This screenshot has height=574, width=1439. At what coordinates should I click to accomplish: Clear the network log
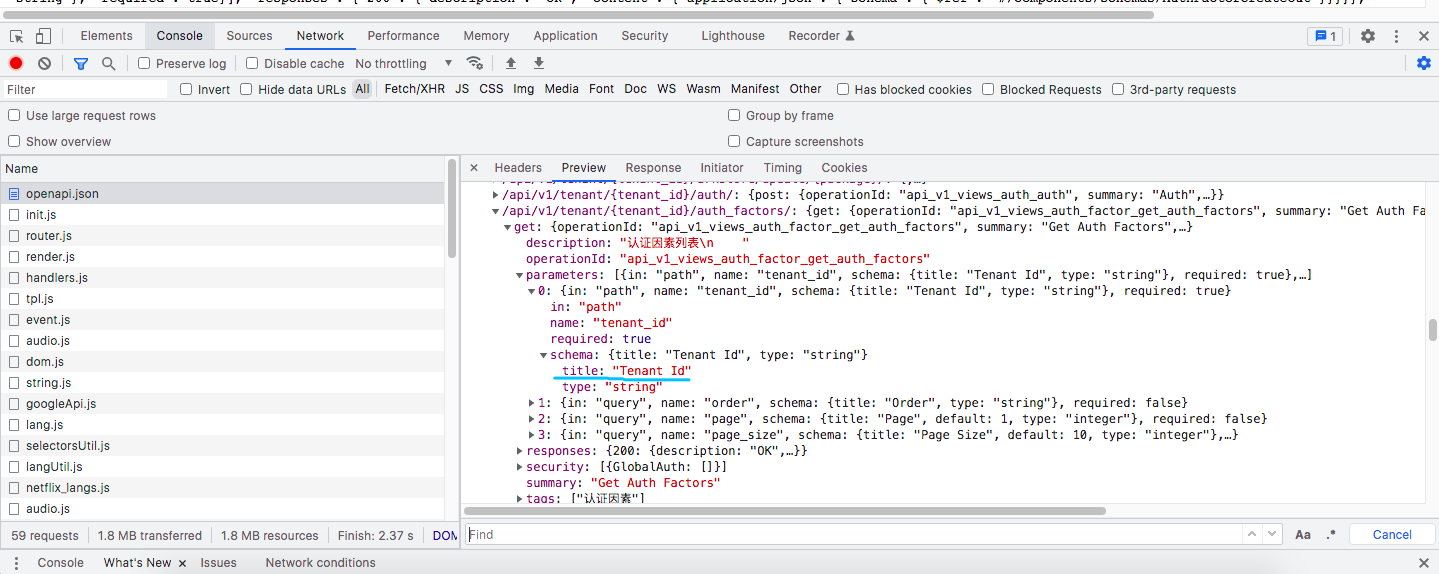click(x=44, y=63)
